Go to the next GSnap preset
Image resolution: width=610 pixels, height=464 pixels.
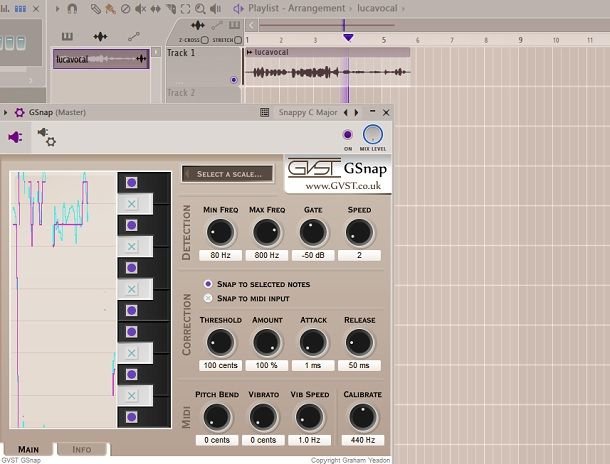(356, 112)
